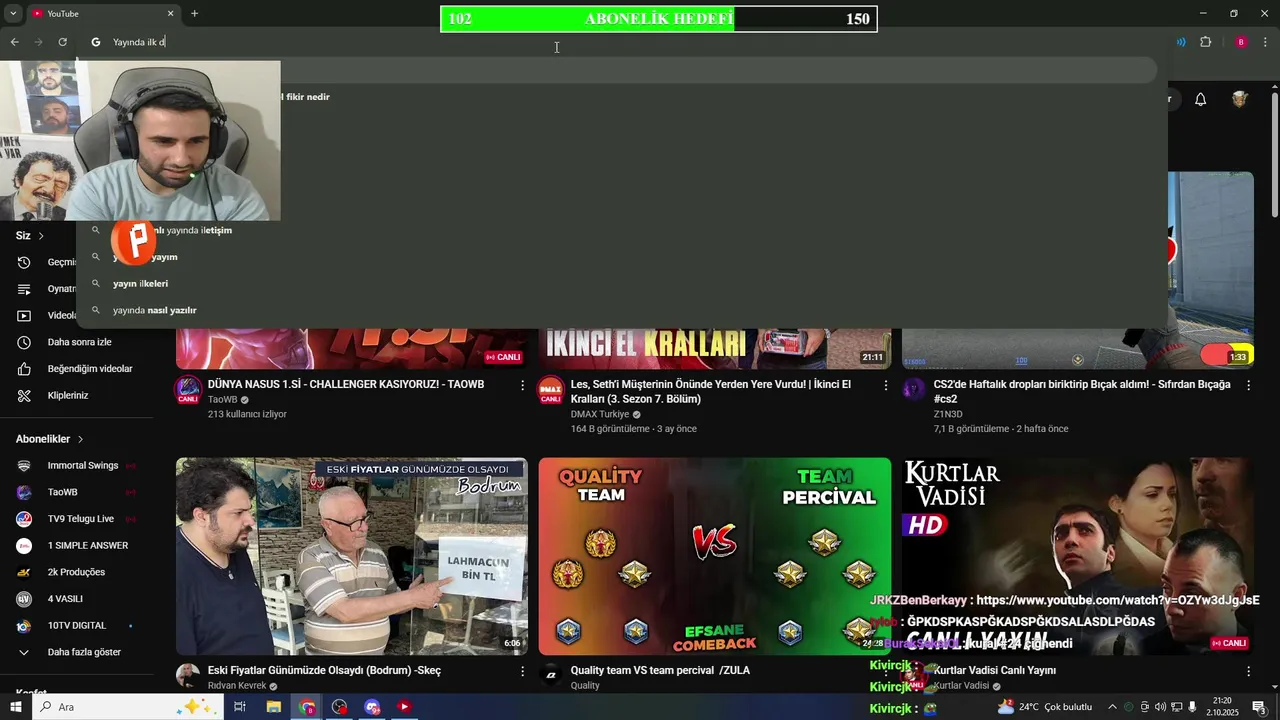Open 2k Produções subscription

(x=78, y=572)
